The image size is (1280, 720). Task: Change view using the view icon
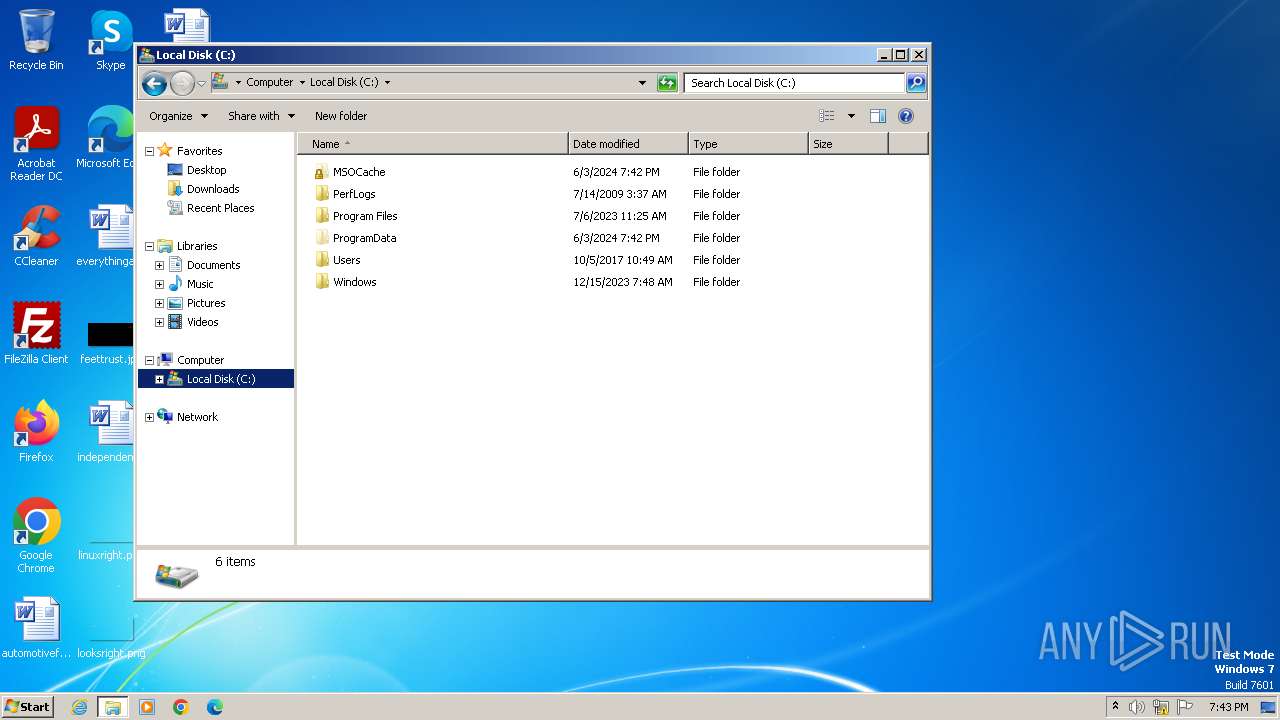pyautogui.click(x=826, y=116)
